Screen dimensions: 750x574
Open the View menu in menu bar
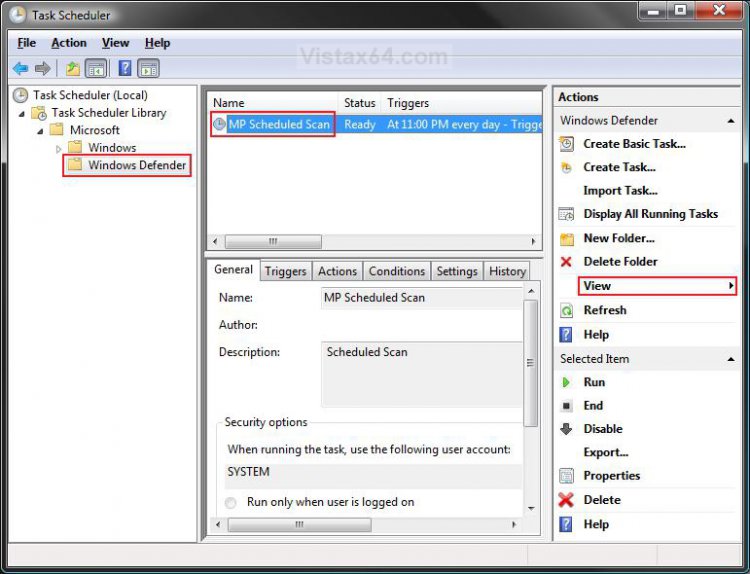(115, 43)
